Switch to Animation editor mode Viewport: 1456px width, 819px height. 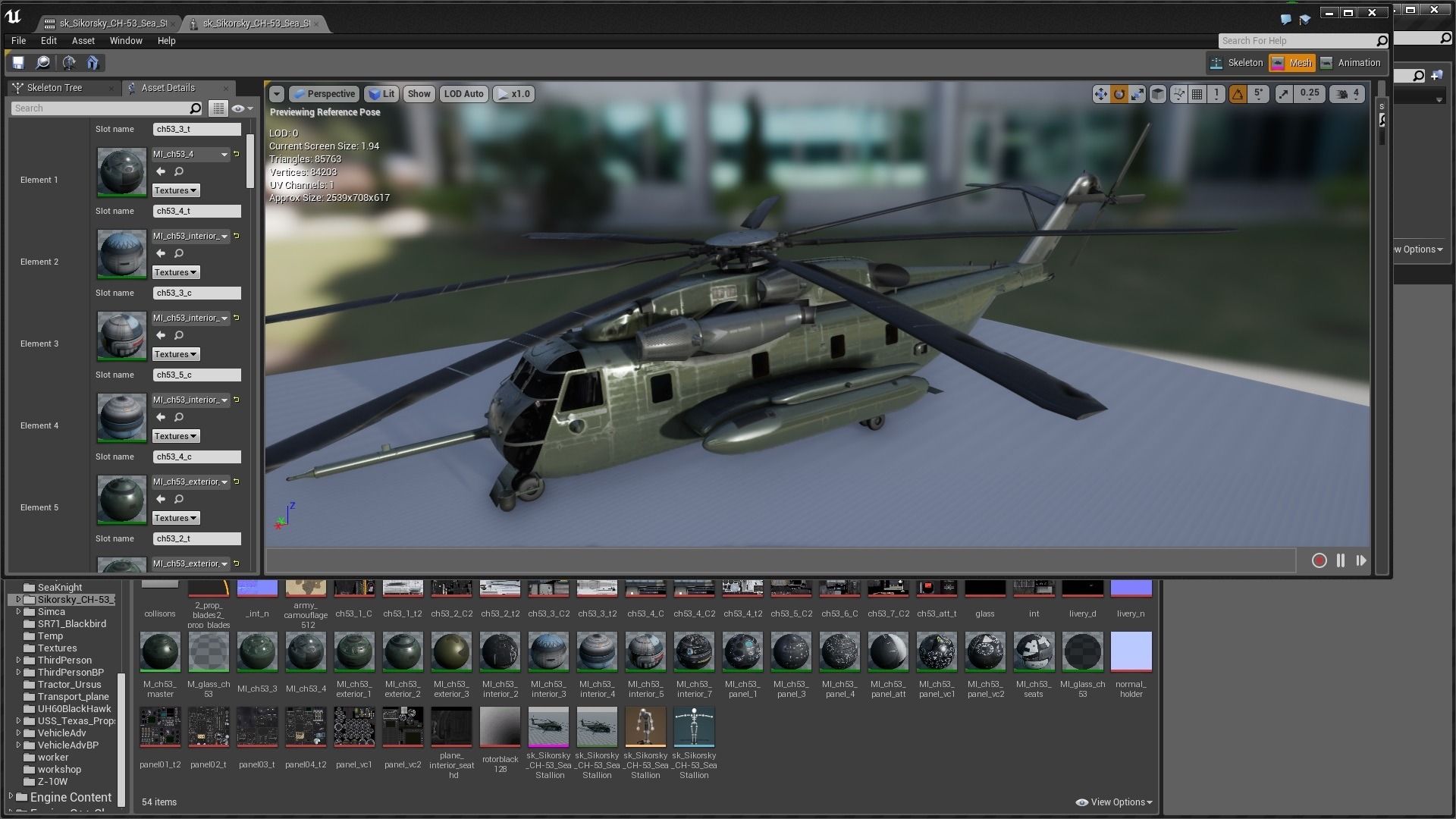point(1350,63)
